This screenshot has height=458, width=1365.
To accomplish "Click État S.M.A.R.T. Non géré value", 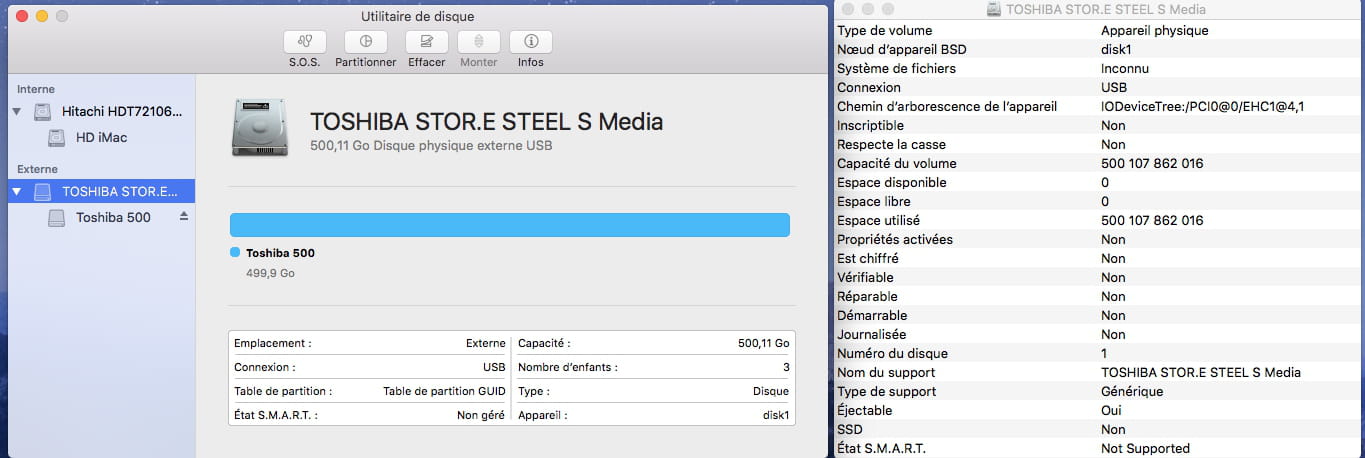I will (x=481, y=415).
